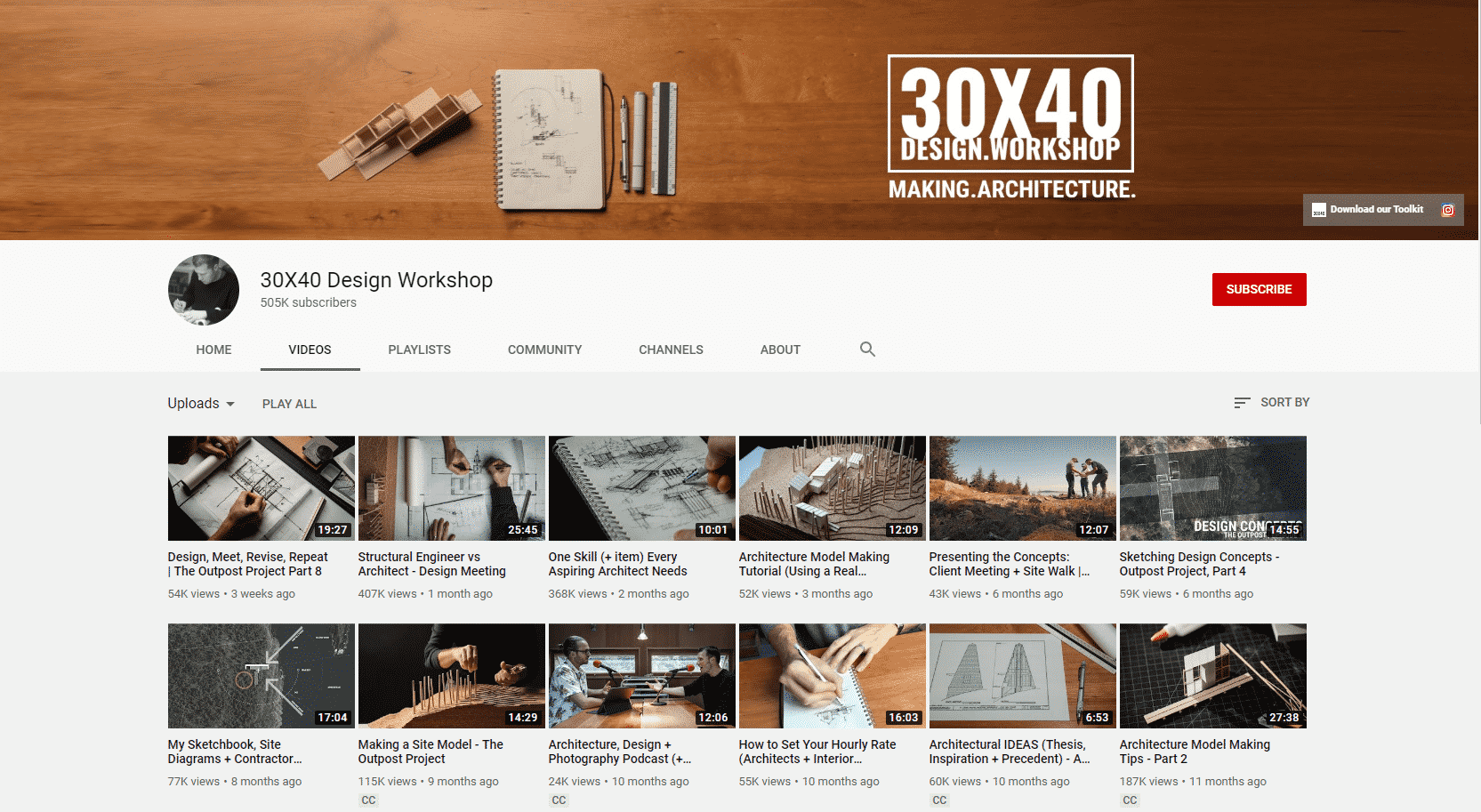Open How to Set Your Hourly Rate title
Viewport: 1481px width, 812px height.
[x=817, y=752]
